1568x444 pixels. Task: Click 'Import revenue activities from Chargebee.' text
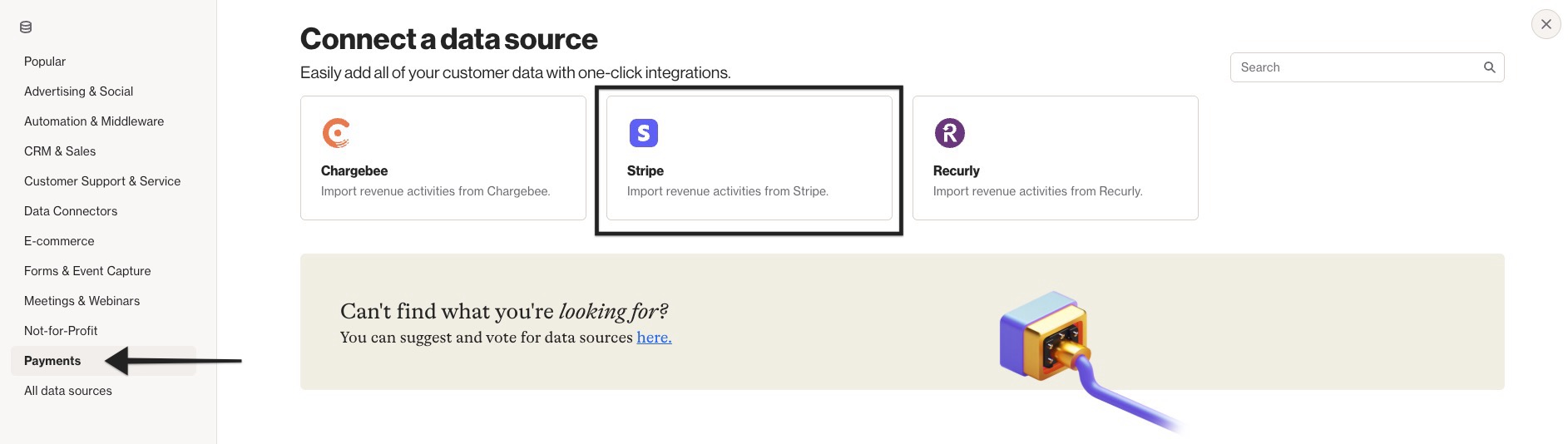click(x=435, y=191)
